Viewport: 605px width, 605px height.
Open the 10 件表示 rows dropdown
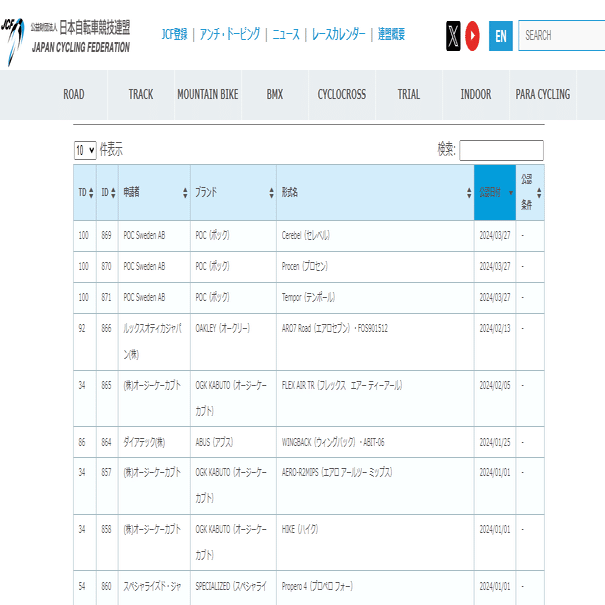pyautogui.click(x=85, y=150)
